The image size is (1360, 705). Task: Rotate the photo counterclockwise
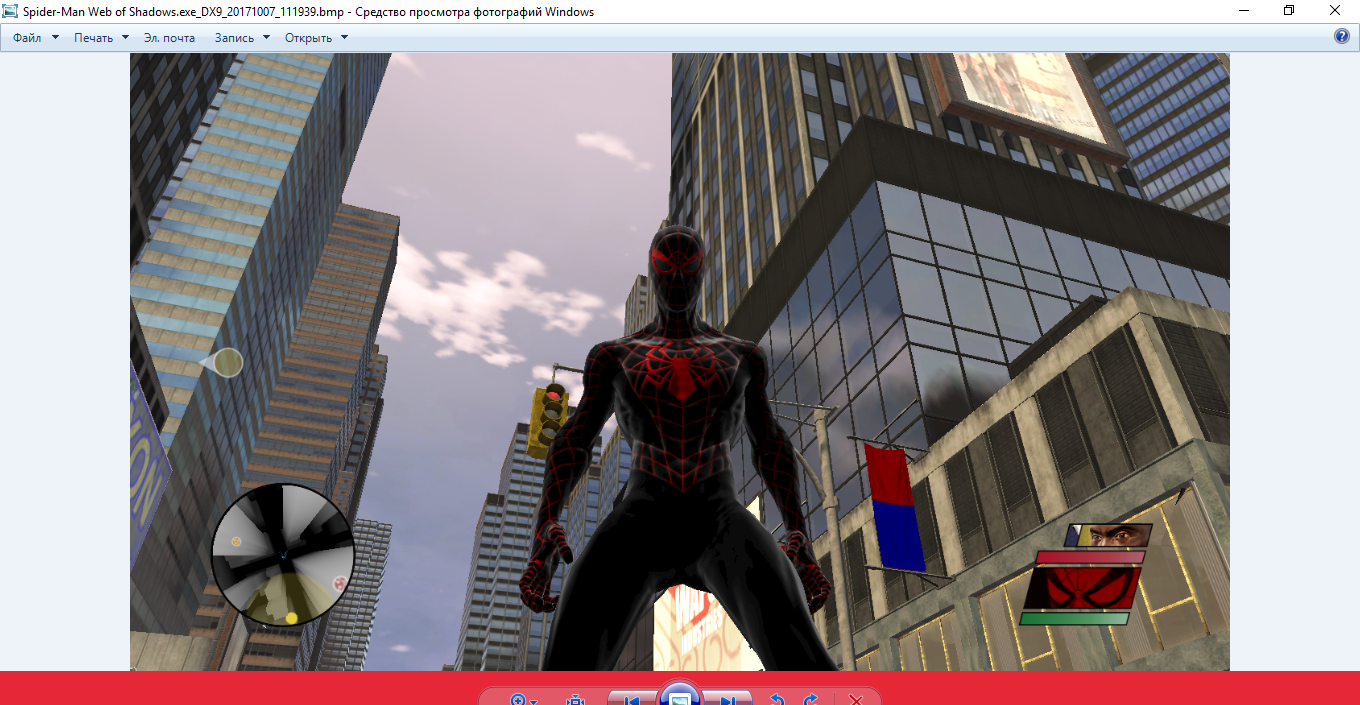[775, 699]
